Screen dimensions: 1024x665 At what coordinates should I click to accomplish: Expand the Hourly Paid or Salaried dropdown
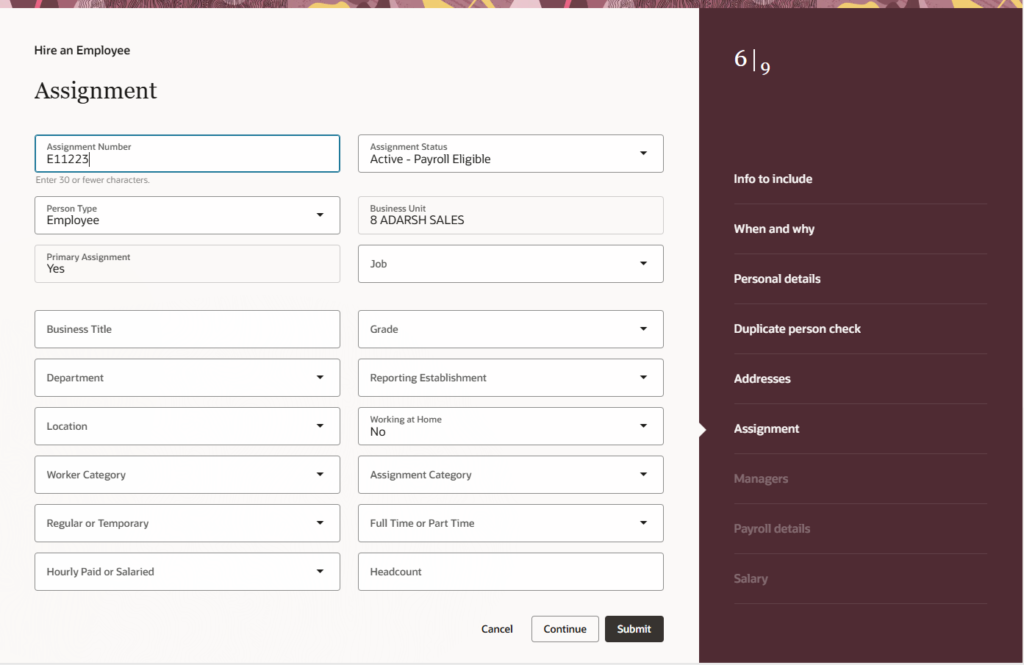(187, 572)
